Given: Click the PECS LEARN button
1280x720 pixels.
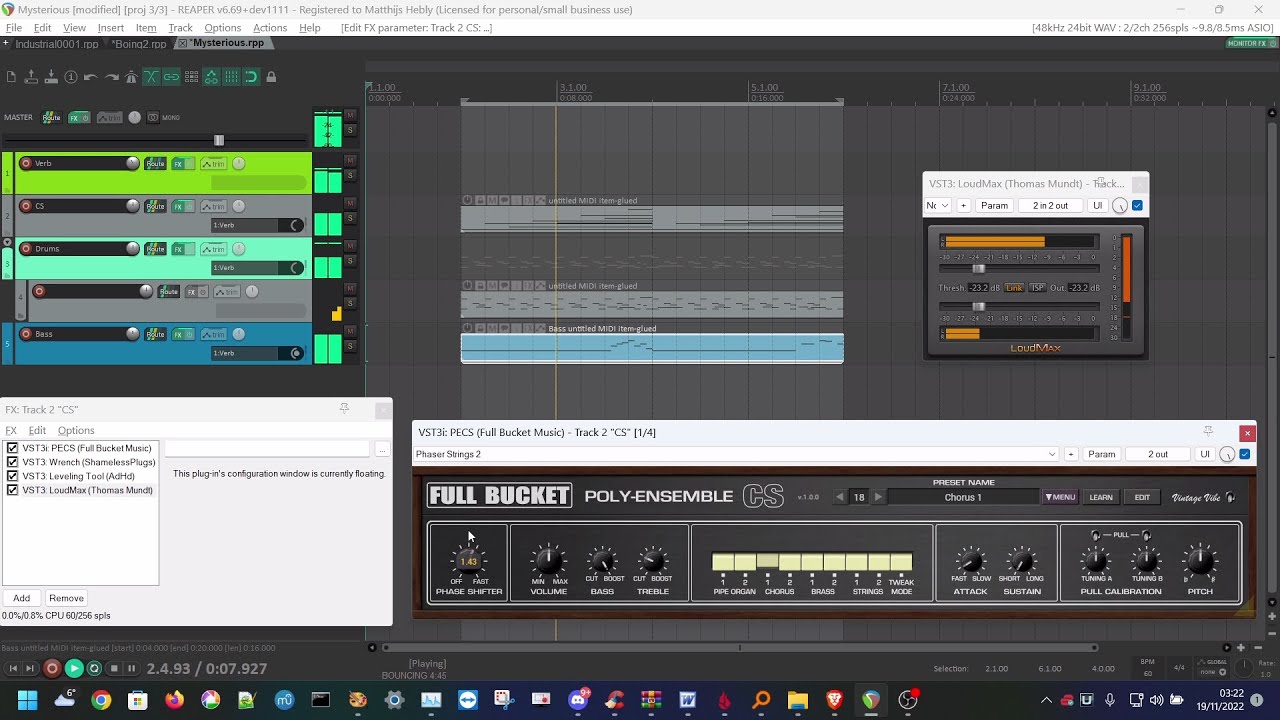Looking at the screenshot, I should tap(1101, 497).
